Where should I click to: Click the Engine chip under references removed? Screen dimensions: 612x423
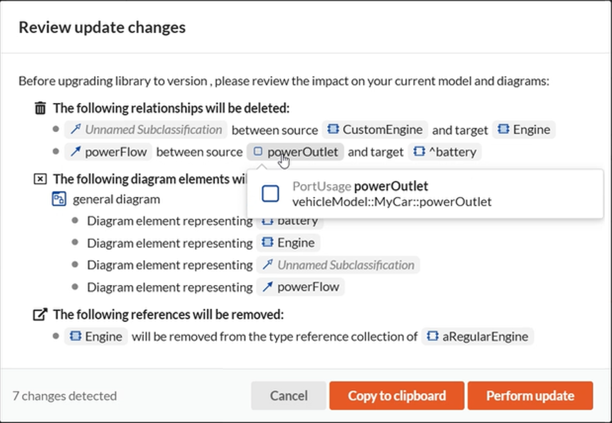click(x=96, y=337)
